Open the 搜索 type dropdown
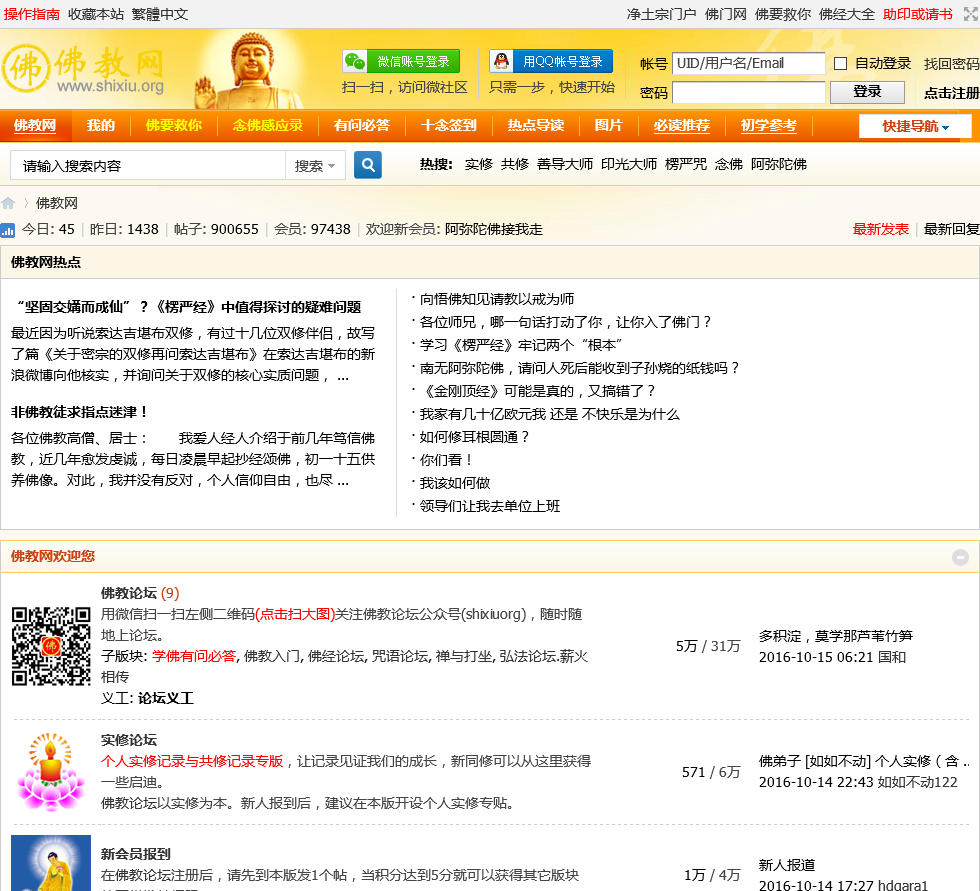 coord(315,166)
